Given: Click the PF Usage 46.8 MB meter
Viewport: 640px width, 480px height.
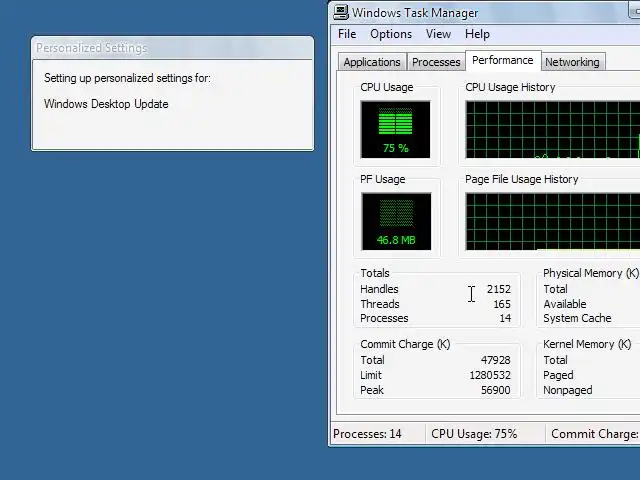Looking at the screenshot, I should (x=396, y=221).
